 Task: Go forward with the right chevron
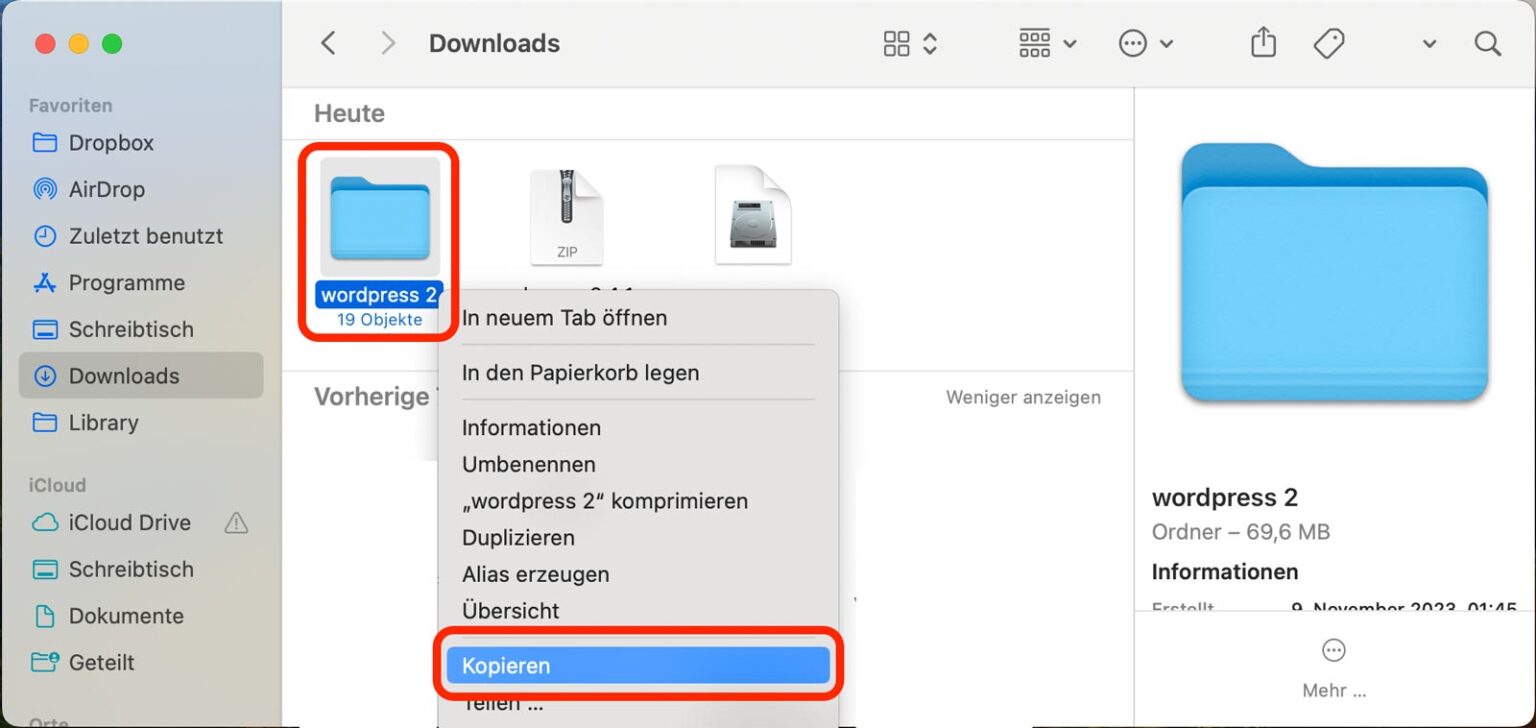coord(388,43)
